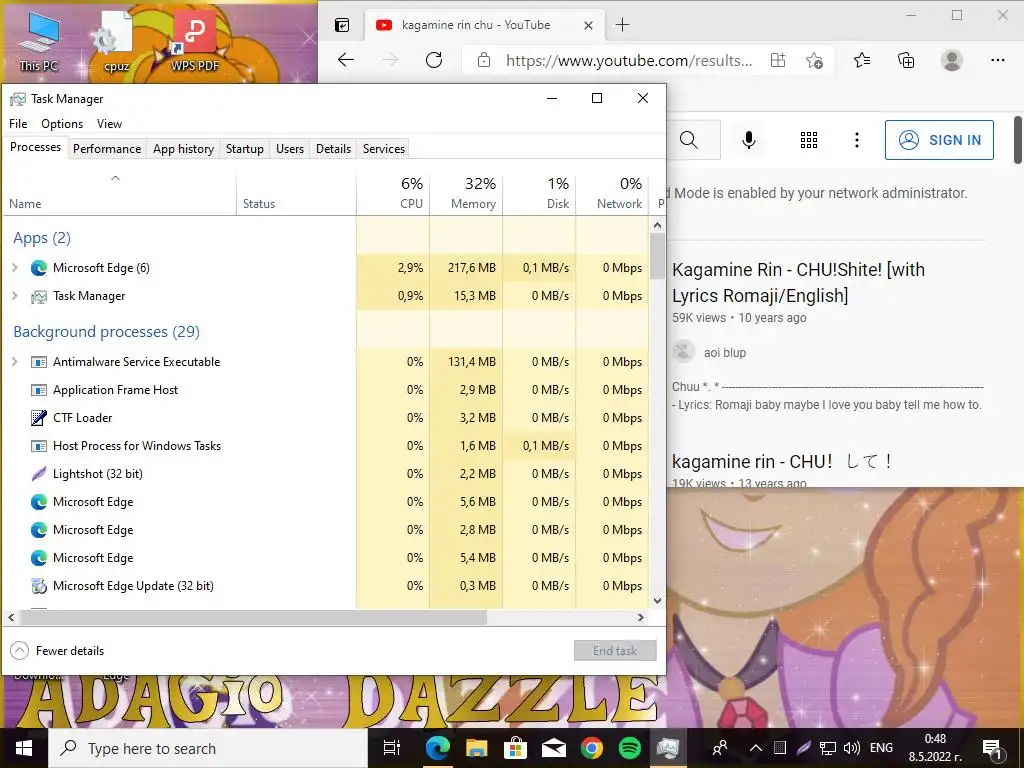The height and width of the screenshot is (768, 1024).
Task: Select Application Frame Host process icon
Action: coord(39,390)
